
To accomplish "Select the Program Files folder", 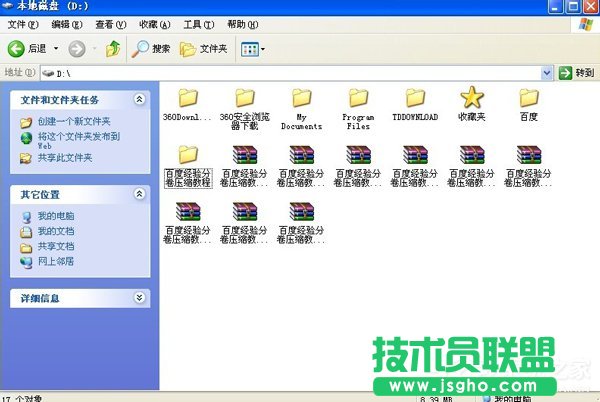I will [x=359, y=98].
